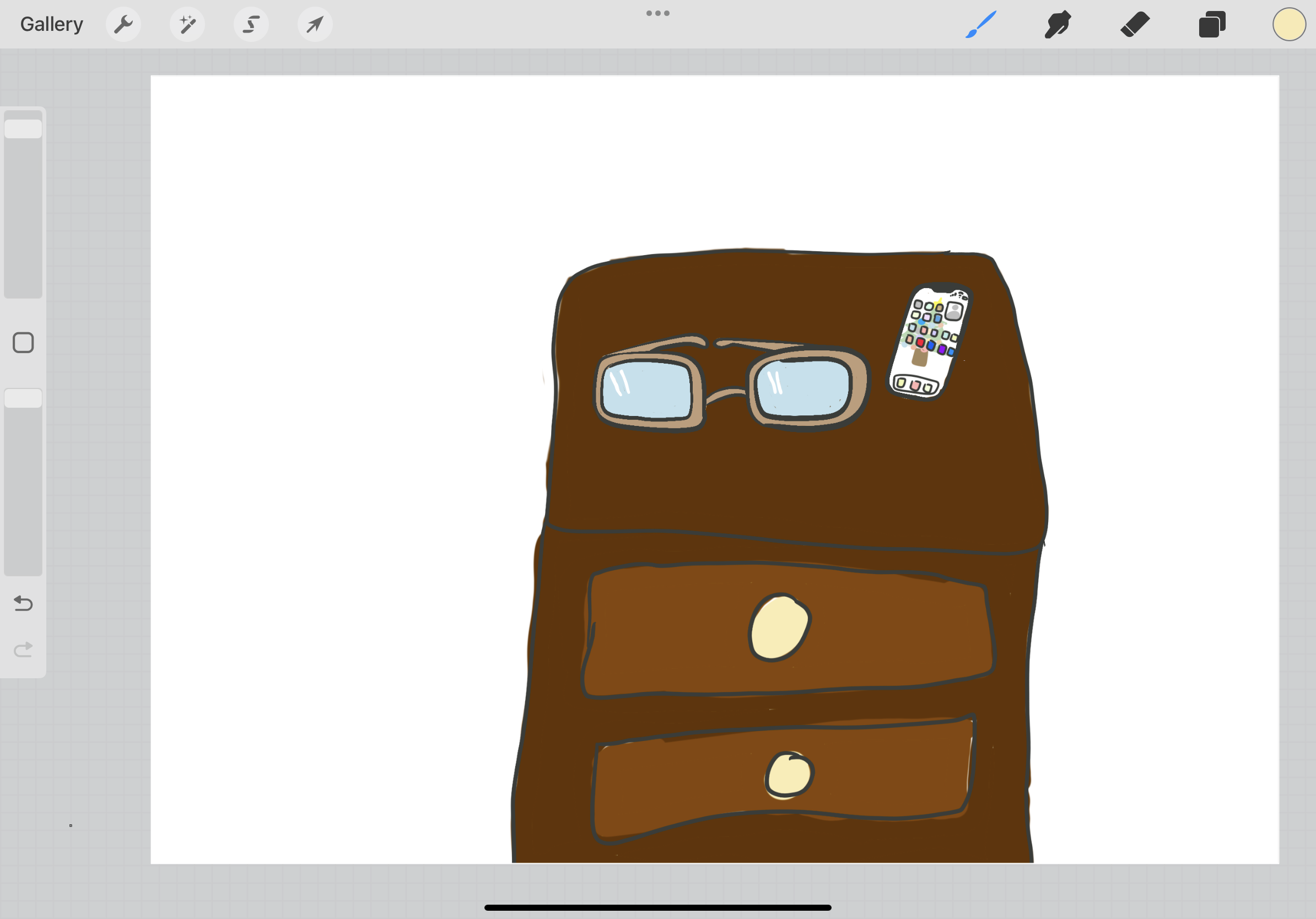Open the active color panel in the corner

[1288, 24]
